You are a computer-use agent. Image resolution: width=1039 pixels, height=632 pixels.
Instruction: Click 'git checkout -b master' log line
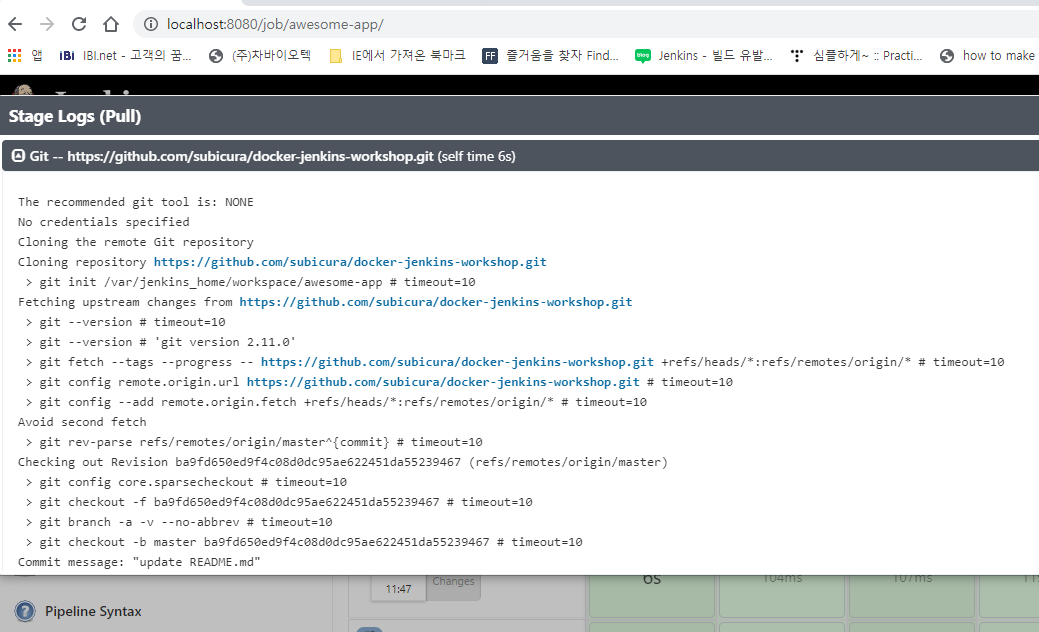point(303,542)
